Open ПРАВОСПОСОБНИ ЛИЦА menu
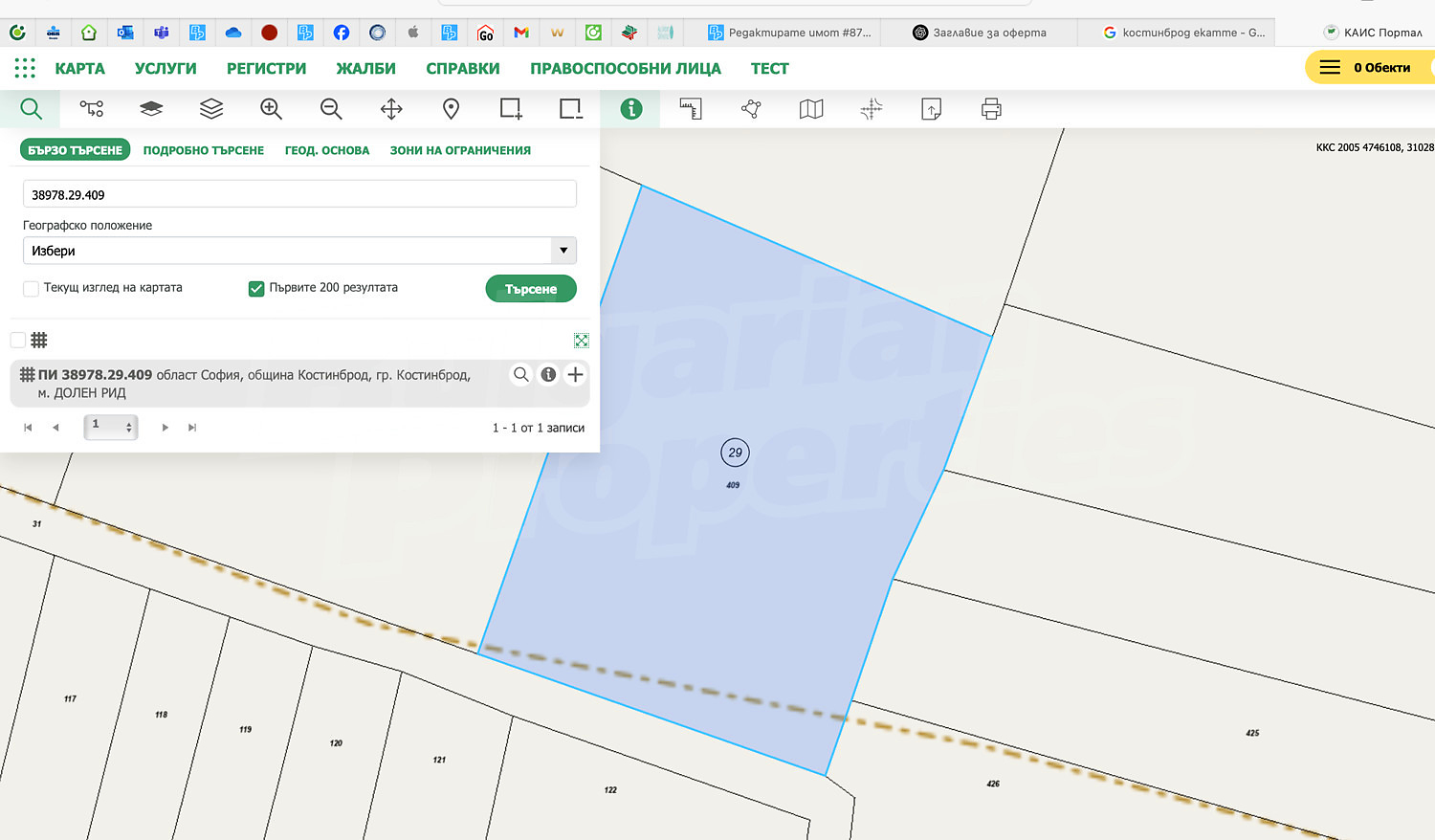This screenshot has width=1435, height=840. 626,69
